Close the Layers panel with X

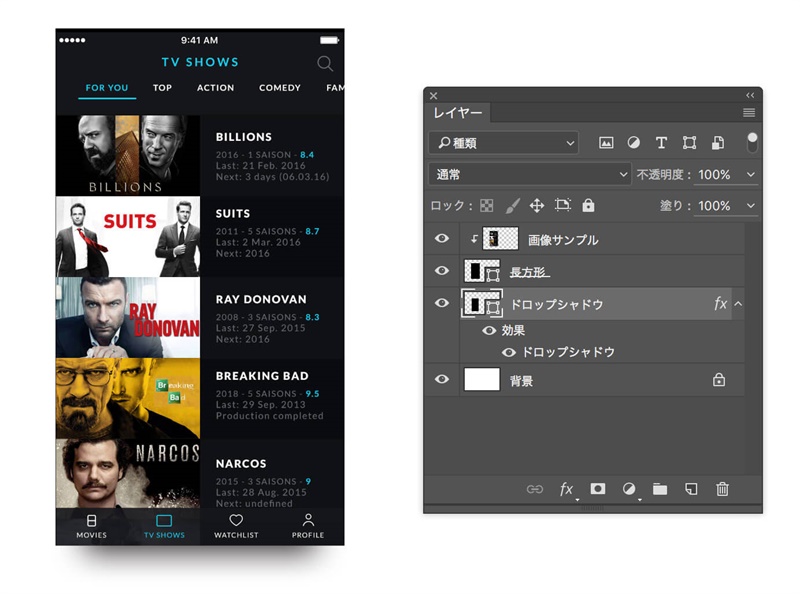click(433, 96)
